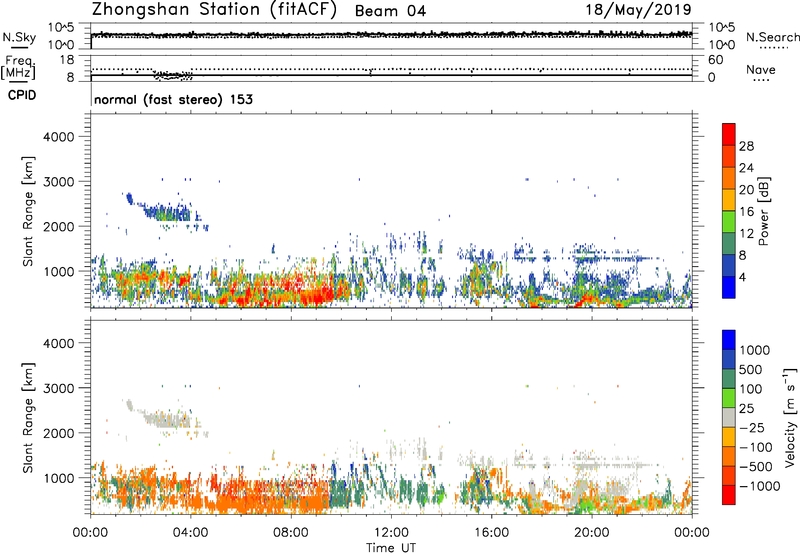The width and height of the screenshot is (800, 554).
Task: Click the power plot 'Slant Range [km]' label
Action: 28,211
